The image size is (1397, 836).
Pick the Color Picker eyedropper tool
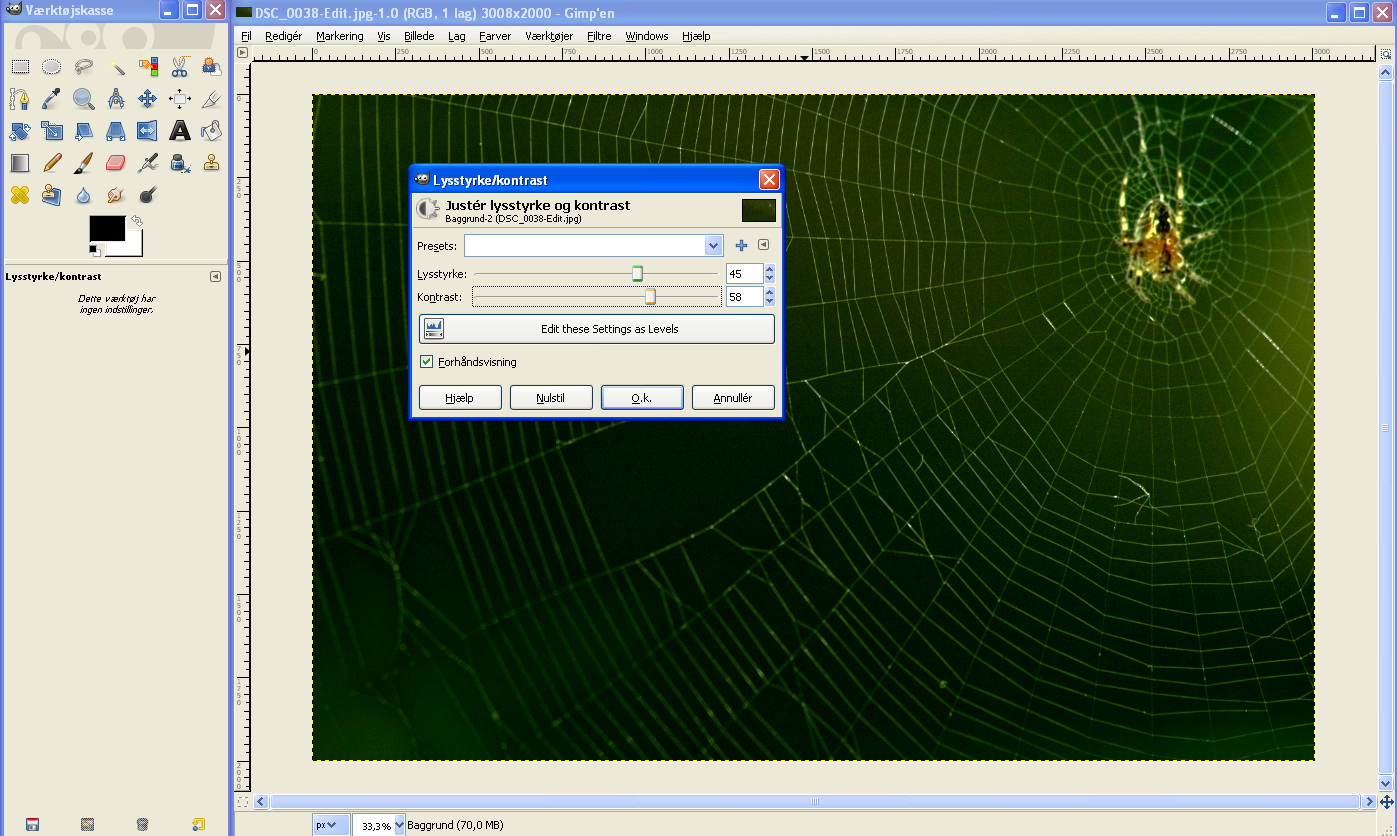[x=51, y=99]
